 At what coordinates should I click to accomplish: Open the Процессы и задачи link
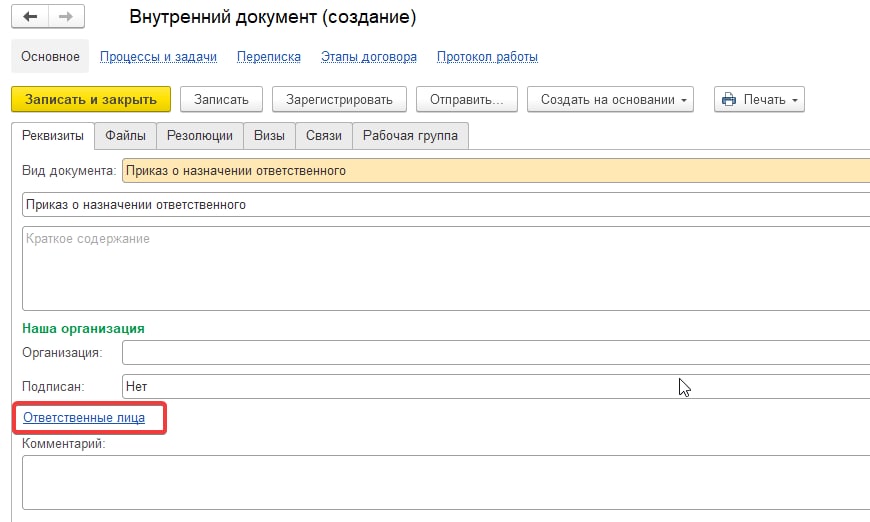click(158, 57)
